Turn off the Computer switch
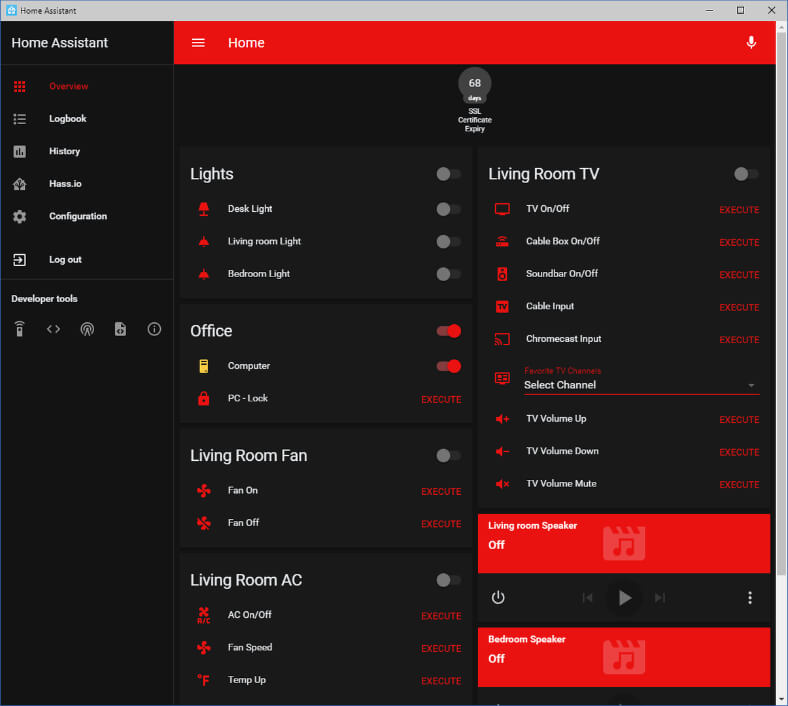This screenshot has width=788, height=706. tap(448, 366)
